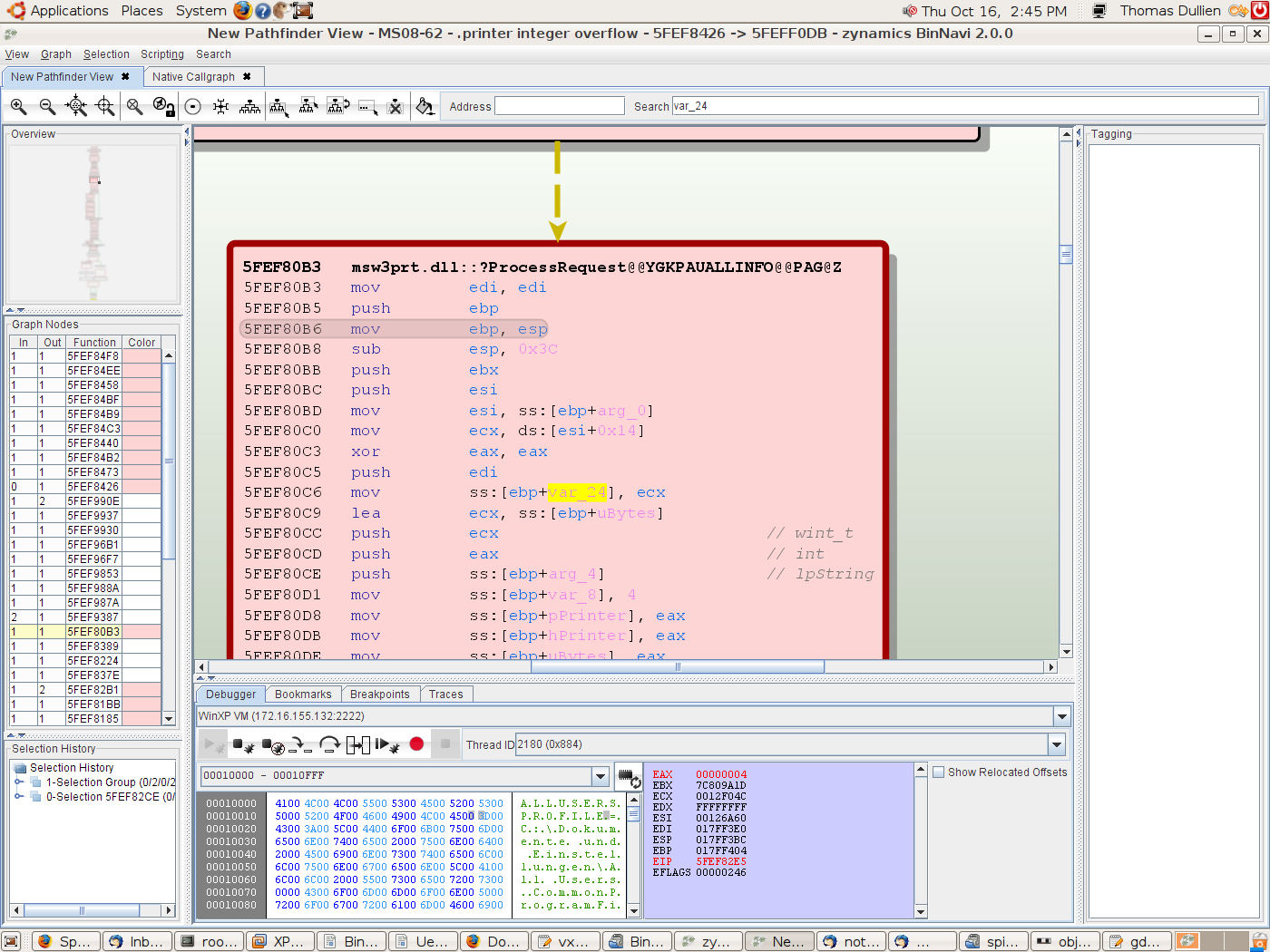The image size is (1270, 952).
Task: Click the dotted selection rectangle icon
Action: click(x=367, y=107)
